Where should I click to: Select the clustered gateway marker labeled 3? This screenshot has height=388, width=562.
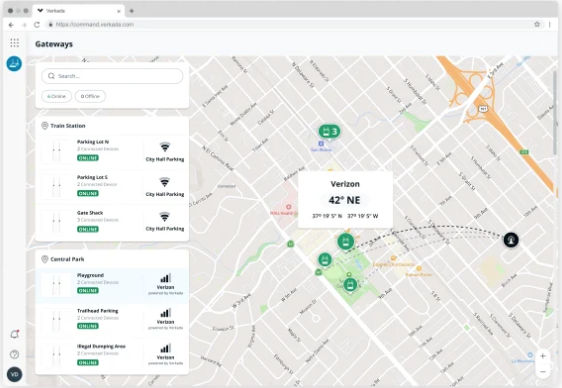(329, 131)
